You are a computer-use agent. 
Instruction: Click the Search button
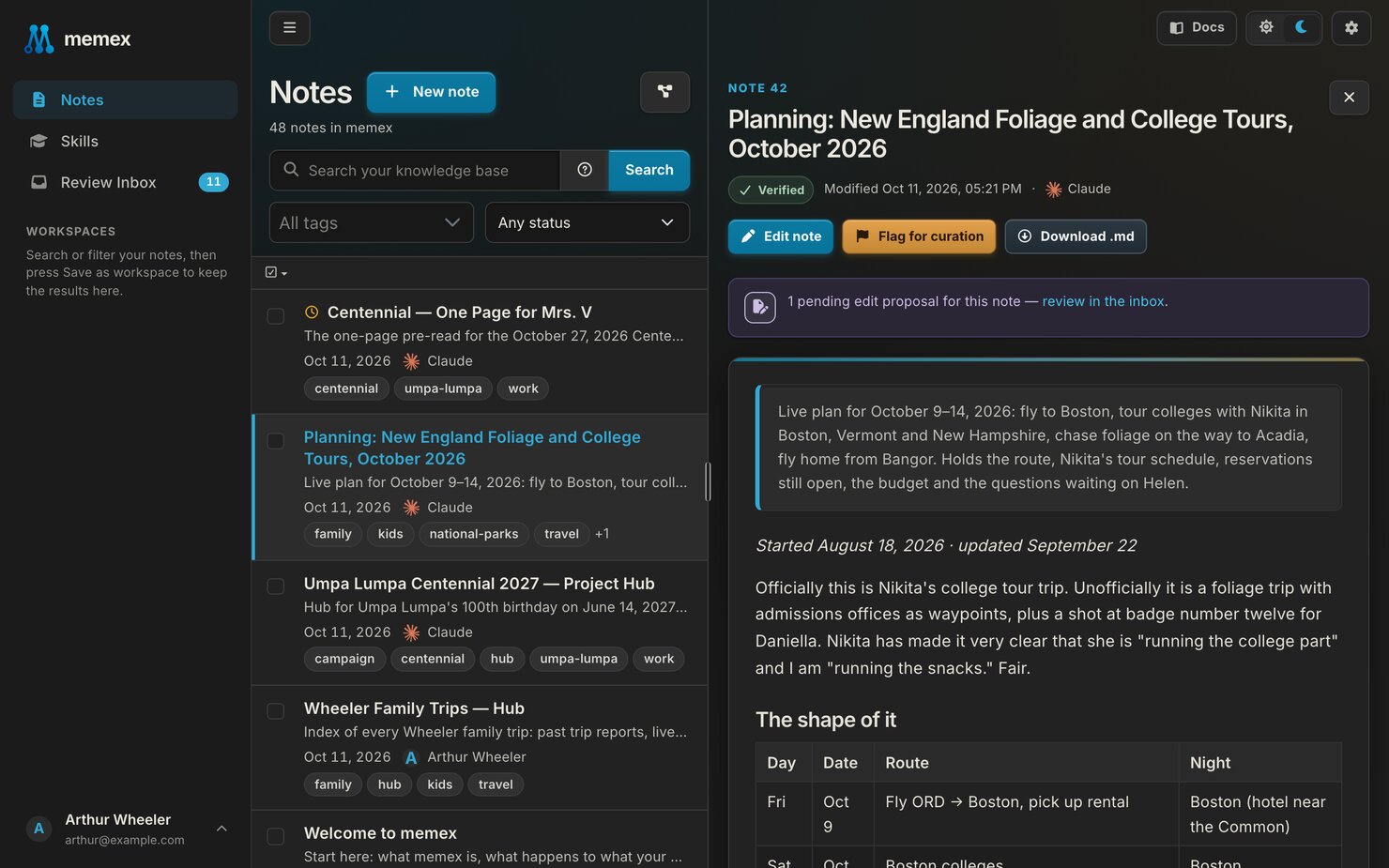point(649,170)
